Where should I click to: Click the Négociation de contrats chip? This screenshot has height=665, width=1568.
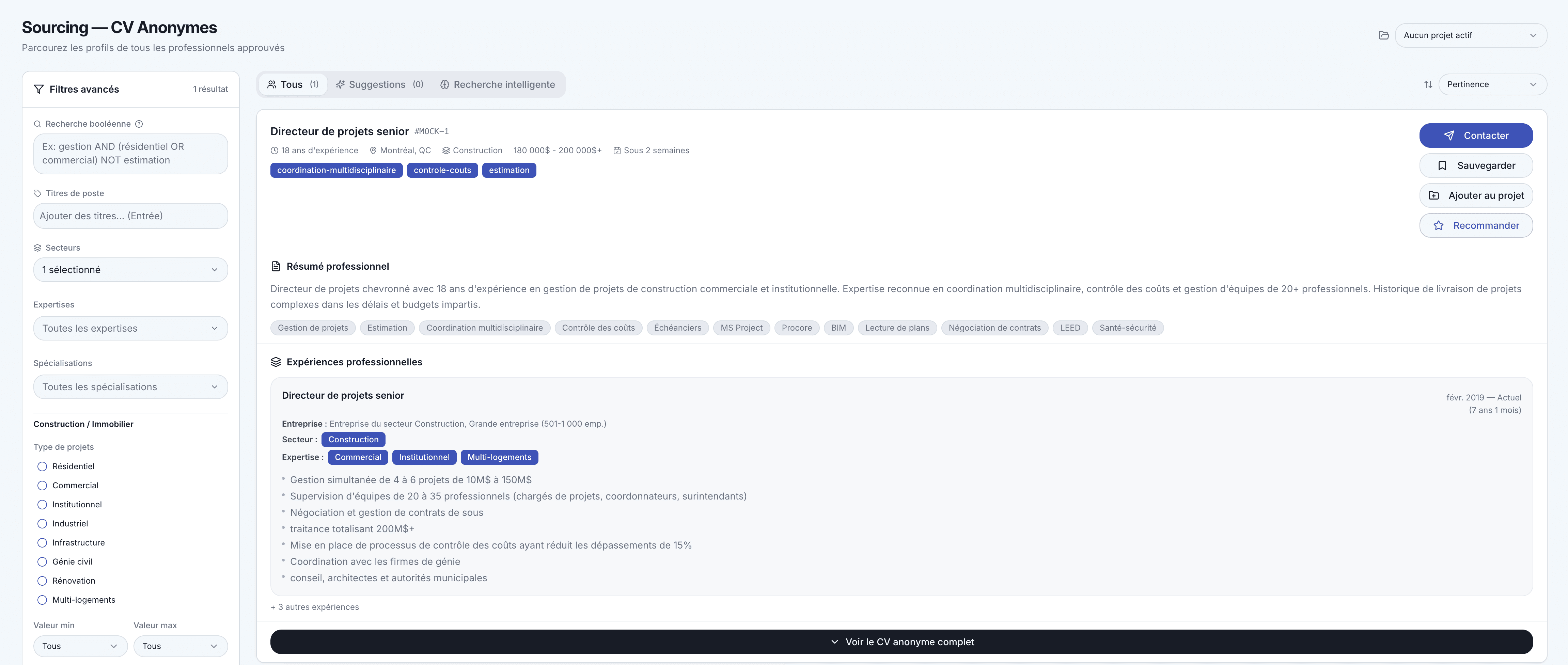[994, 328]
